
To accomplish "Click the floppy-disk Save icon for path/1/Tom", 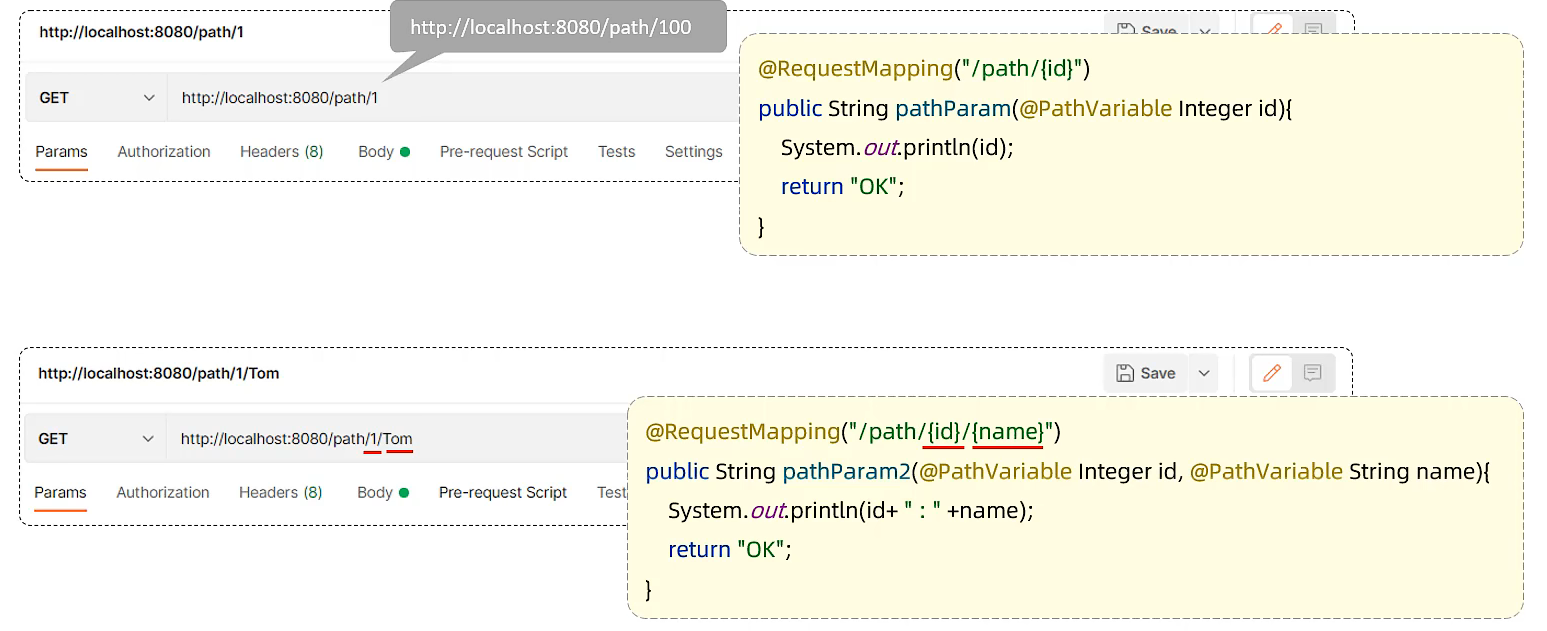I will click(1125, 373).
